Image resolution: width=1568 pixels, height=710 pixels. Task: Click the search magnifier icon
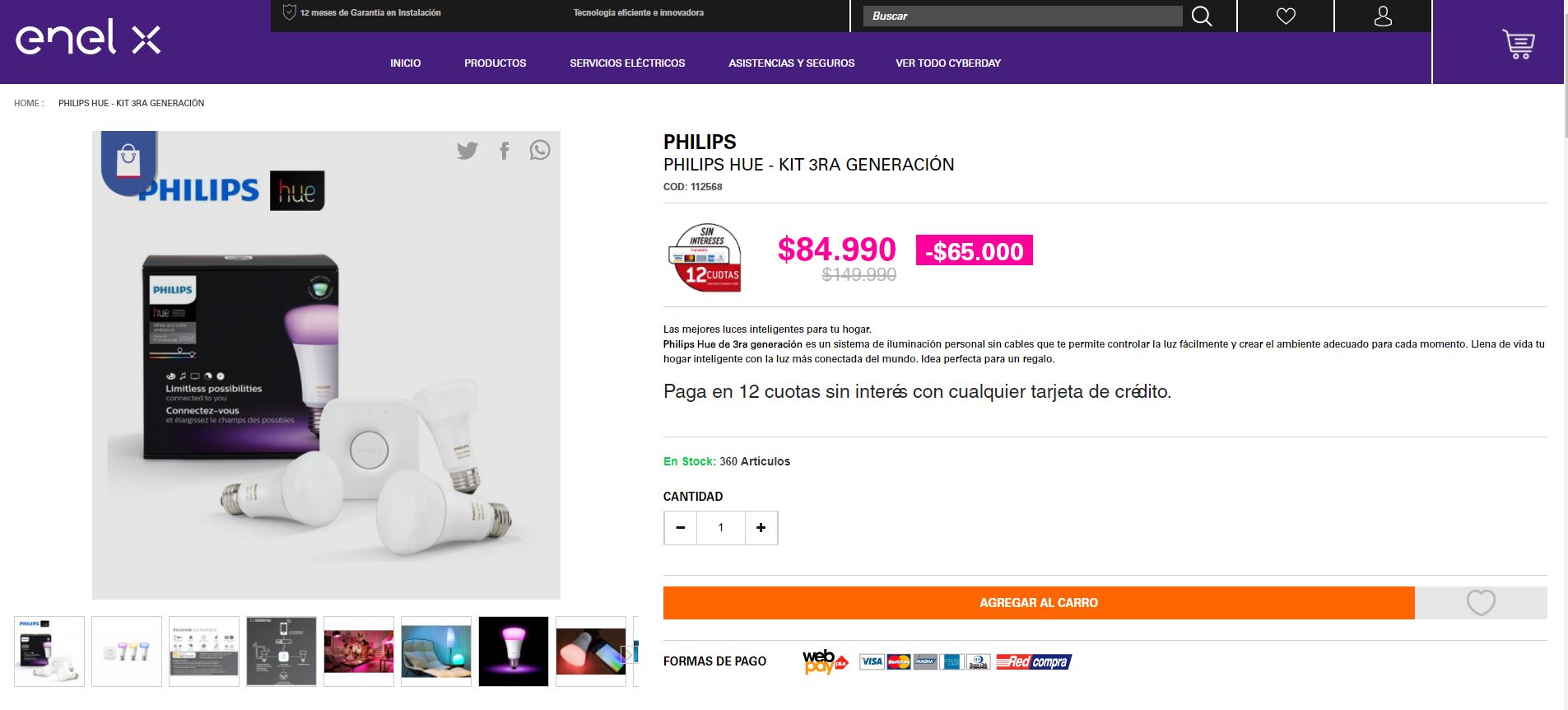click(x=1202, y=16)
